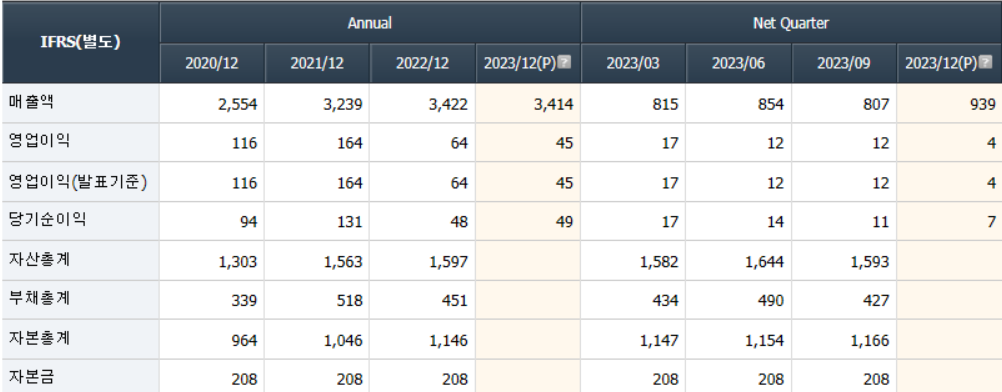Click the 2023/06 column header

pyautogui.click(x=738, y=63)
